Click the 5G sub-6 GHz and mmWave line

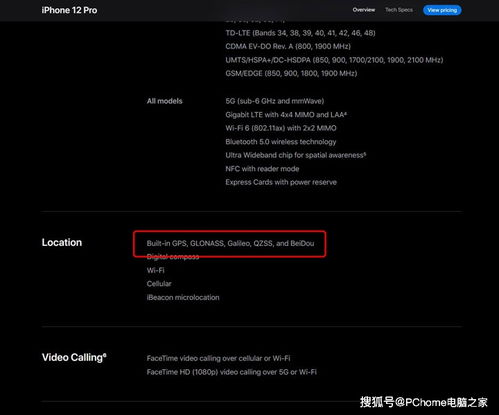click(275, 101)
